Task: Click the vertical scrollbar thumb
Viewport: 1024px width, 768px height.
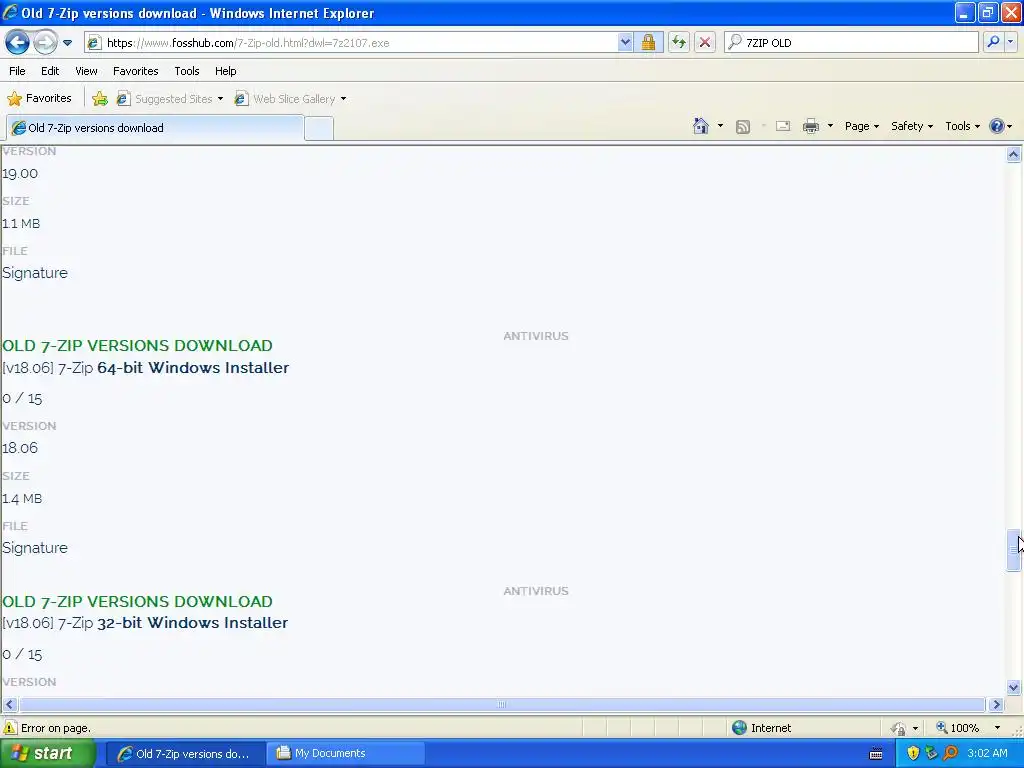Action: click(x=1013, y=551)
